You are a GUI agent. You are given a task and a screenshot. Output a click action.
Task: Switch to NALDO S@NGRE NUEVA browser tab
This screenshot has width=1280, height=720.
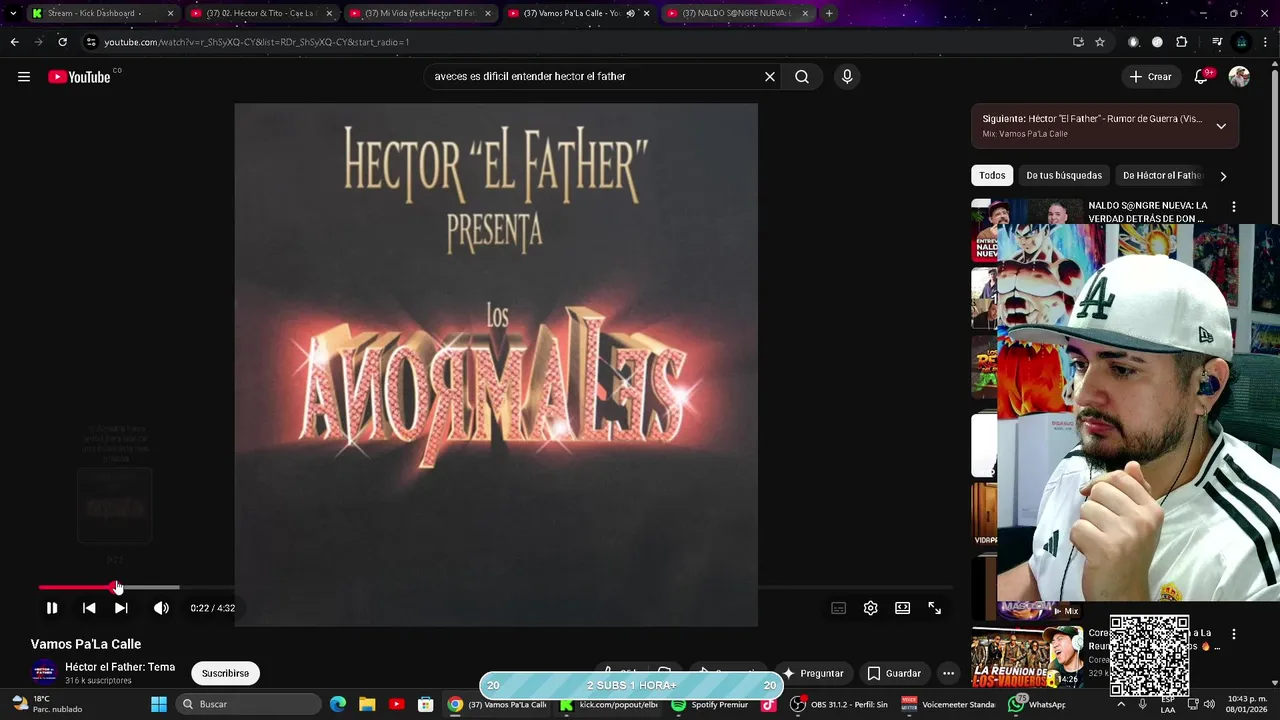pyautogui.click(x=736, y=13)
